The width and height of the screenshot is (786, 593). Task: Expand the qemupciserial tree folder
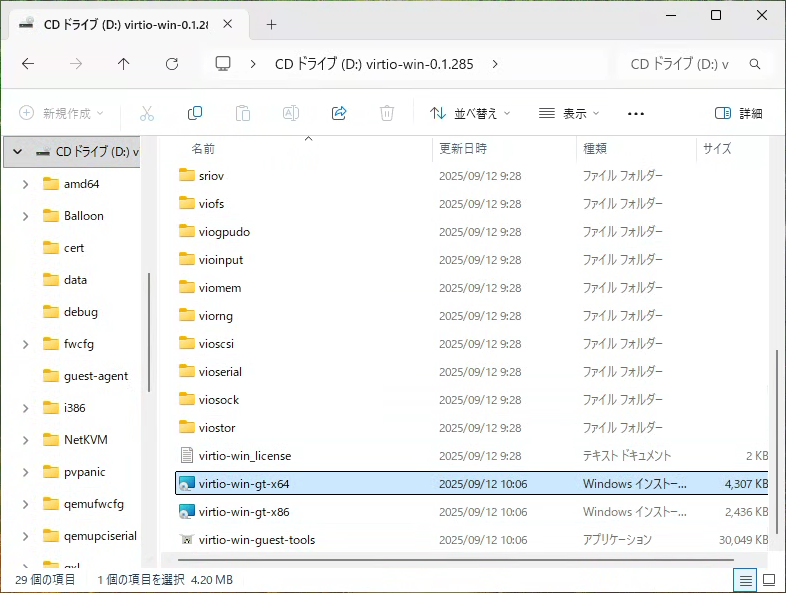pos(26,536)
